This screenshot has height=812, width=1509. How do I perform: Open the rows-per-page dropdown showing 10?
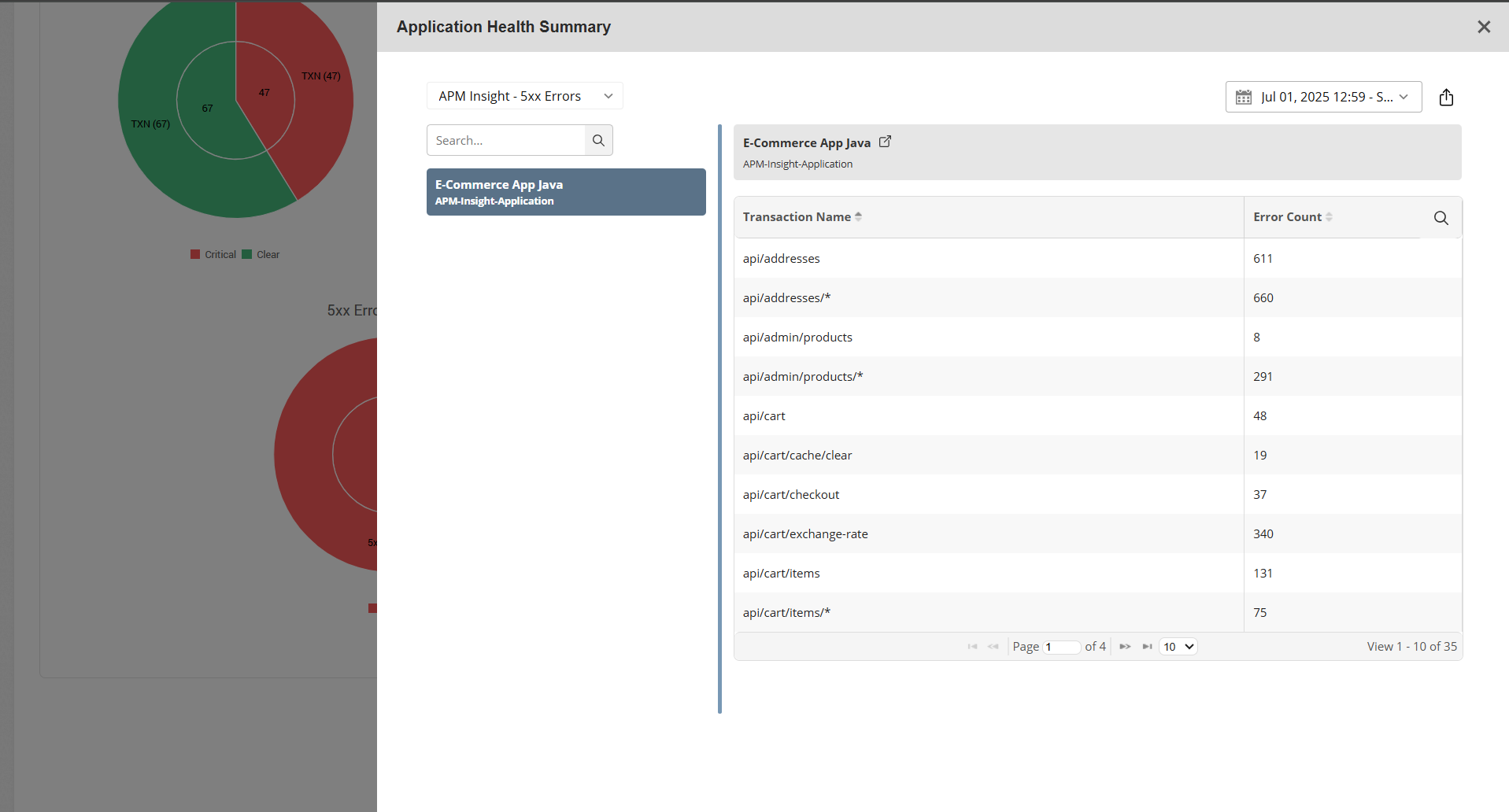pos(1177,646)
